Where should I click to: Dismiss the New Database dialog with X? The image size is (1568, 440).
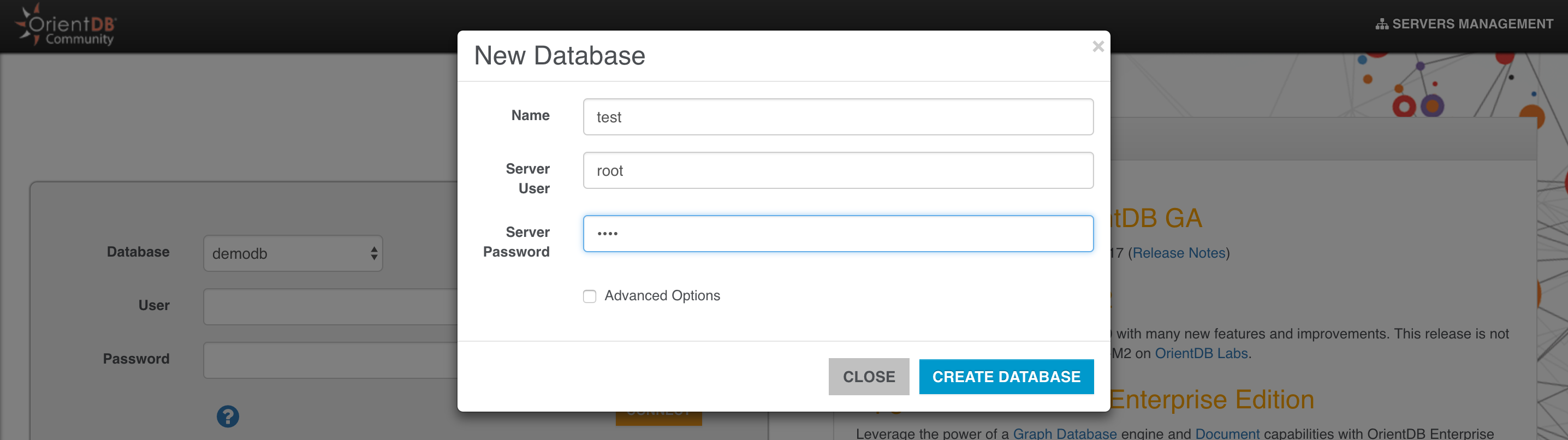click(1097, 47)
